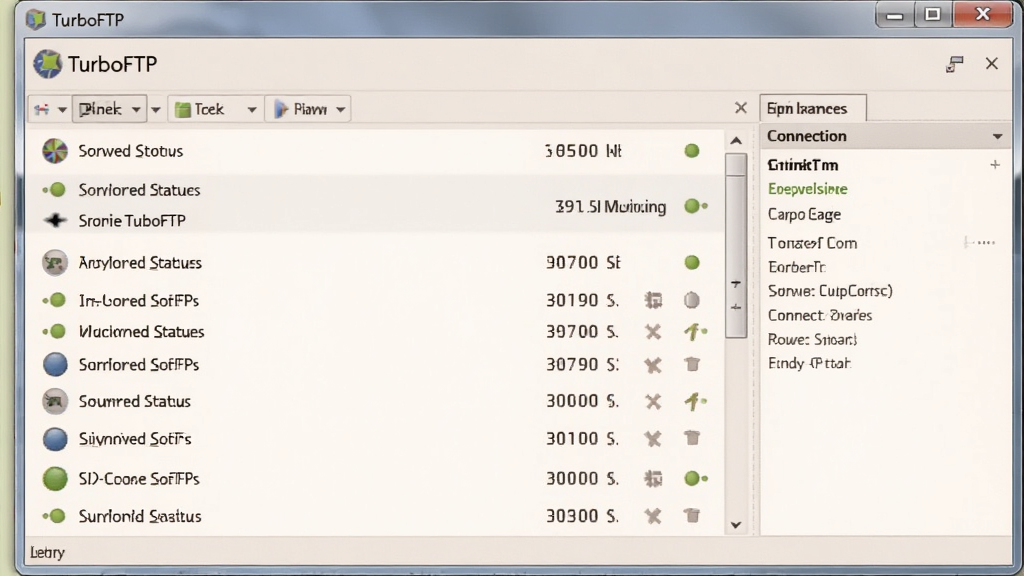1024x576 pixels.
Task: Click settings chip icon on Im-Lored SofFPs row
Action: (653, 300)
